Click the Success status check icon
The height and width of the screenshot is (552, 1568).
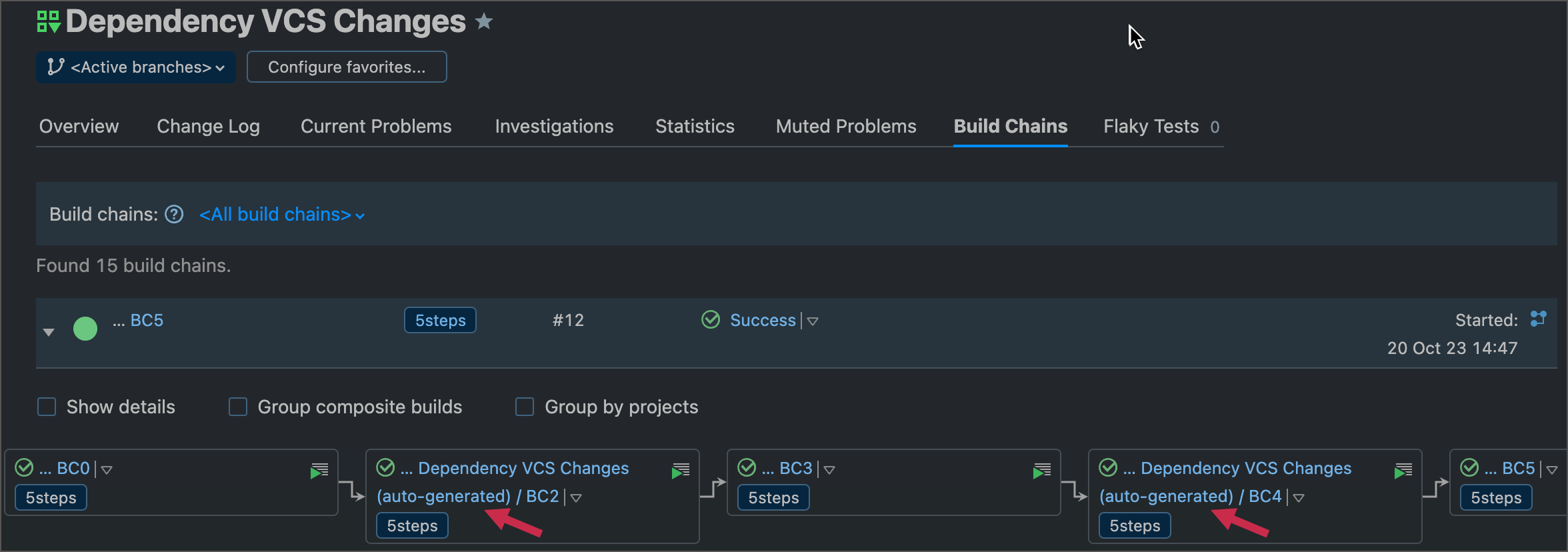click(711, 320)
